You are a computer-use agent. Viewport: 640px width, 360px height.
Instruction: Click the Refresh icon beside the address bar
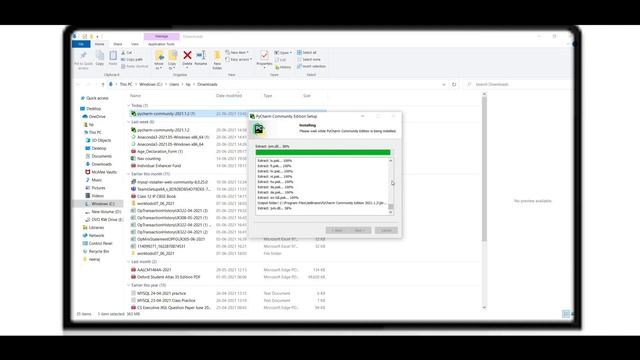coord(454,84)
